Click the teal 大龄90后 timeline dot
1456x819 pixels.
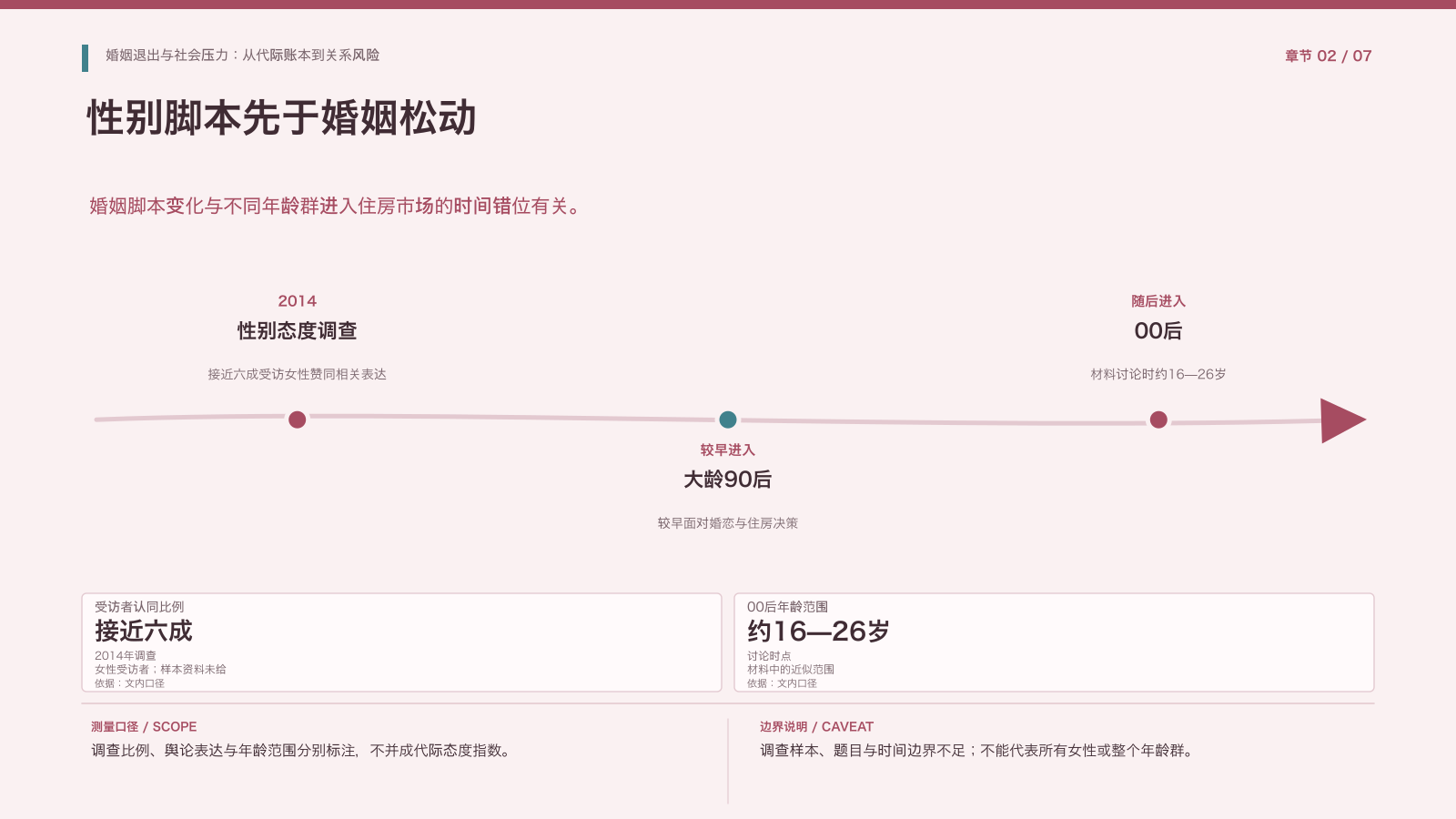tap(728, 420)
